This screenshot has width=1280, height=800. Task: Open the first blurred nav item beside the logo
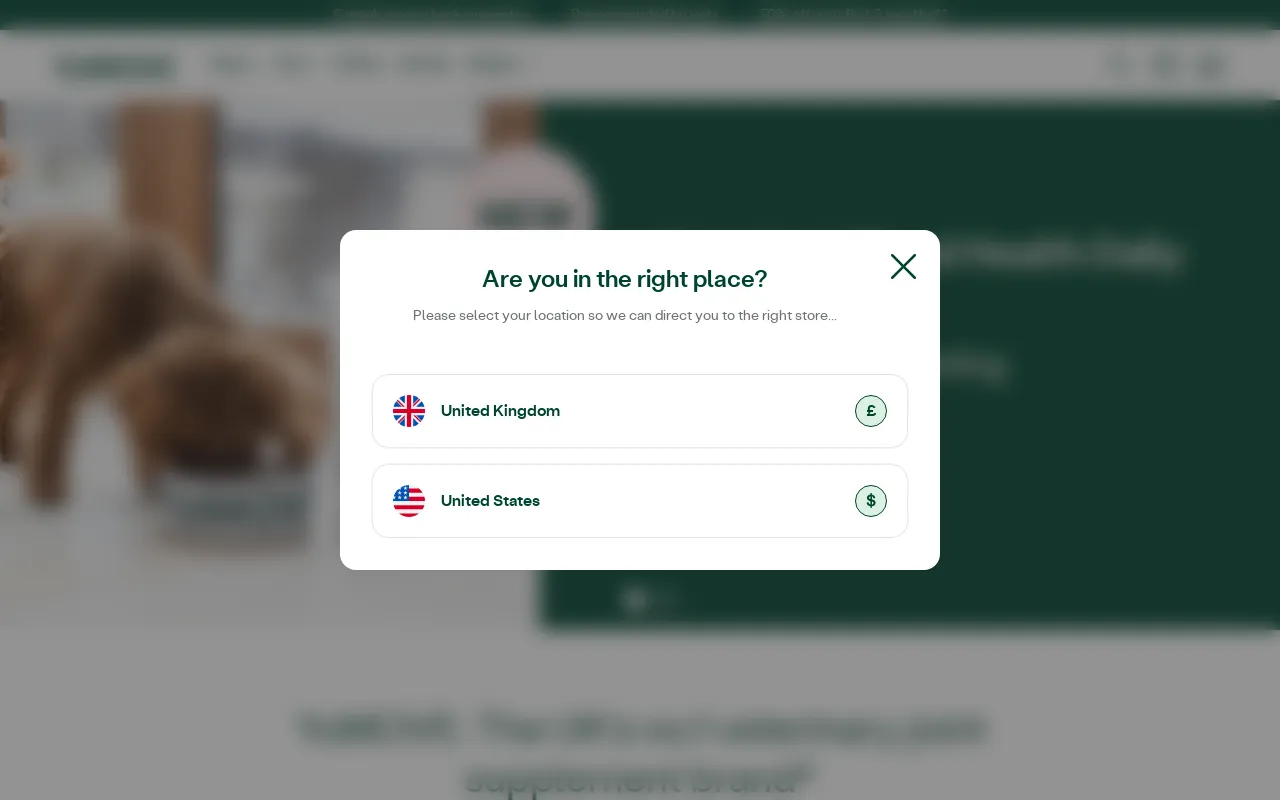pos(231,66)
